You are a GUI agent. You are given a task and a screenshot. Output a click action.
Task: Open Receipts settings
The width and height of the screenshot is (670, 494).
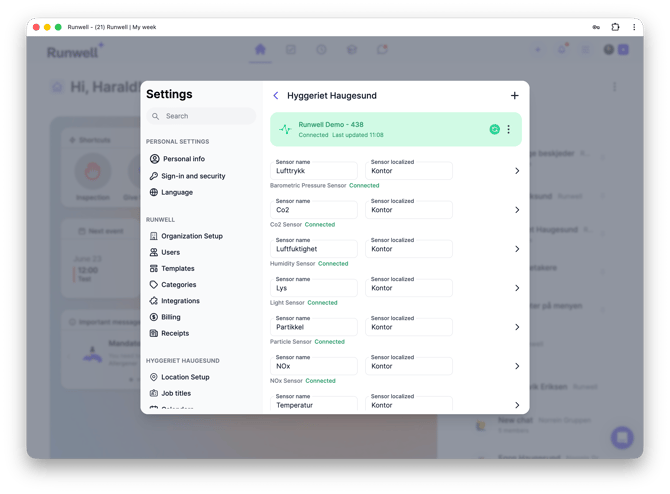[x=169, y=333]
